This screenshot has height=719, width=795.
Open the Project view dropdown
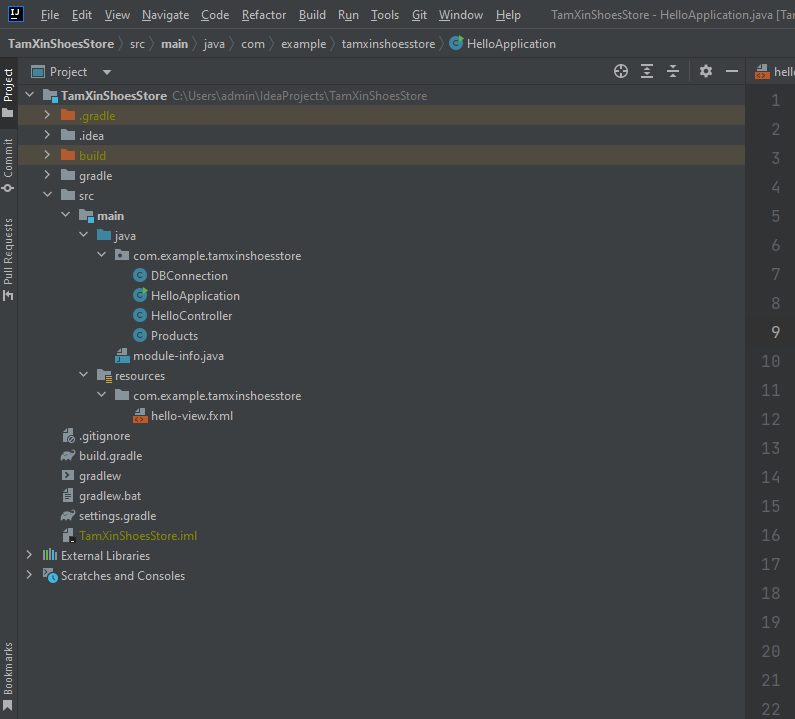coord(106,72)
